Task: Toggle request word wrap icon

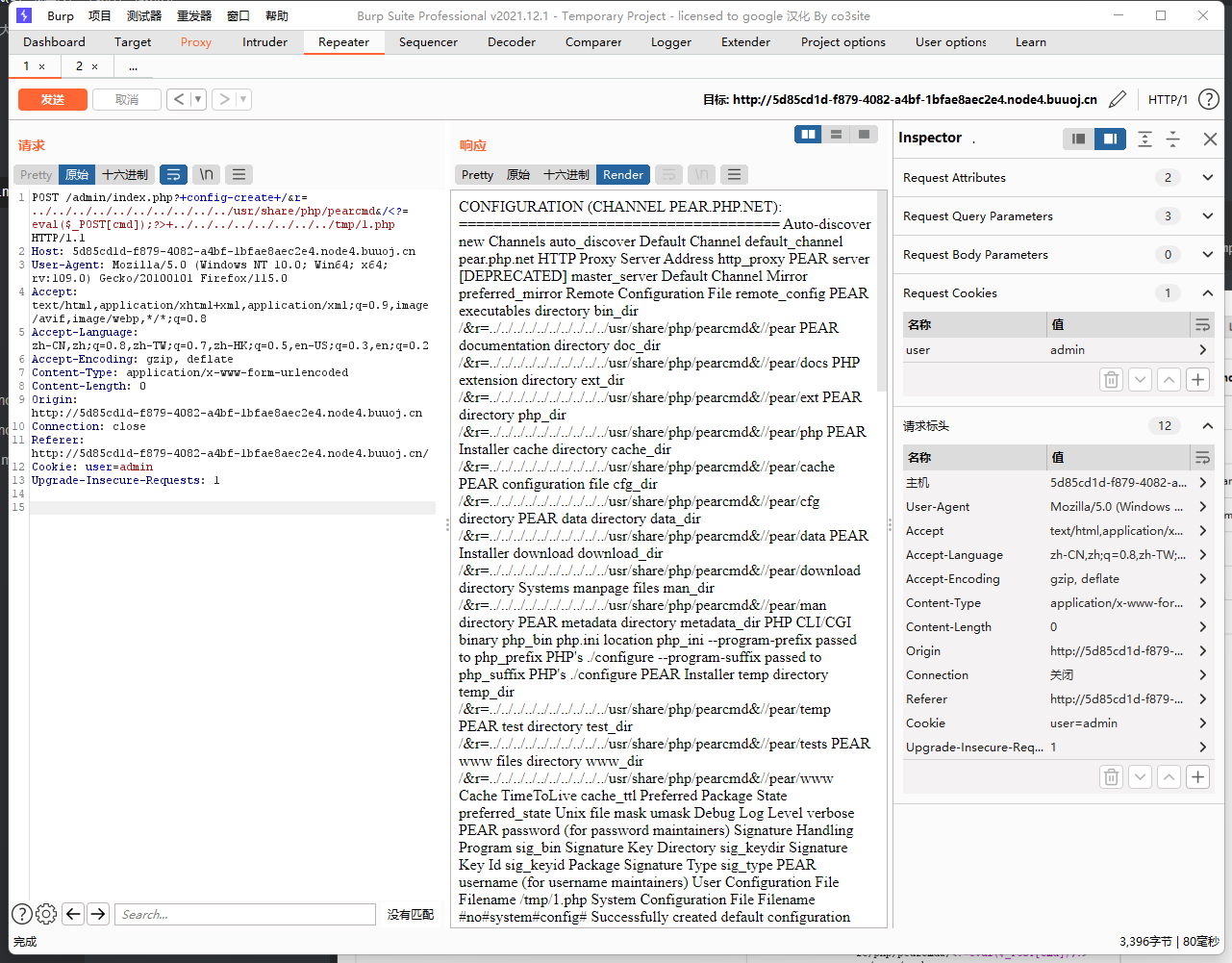Action: point(173,174)
